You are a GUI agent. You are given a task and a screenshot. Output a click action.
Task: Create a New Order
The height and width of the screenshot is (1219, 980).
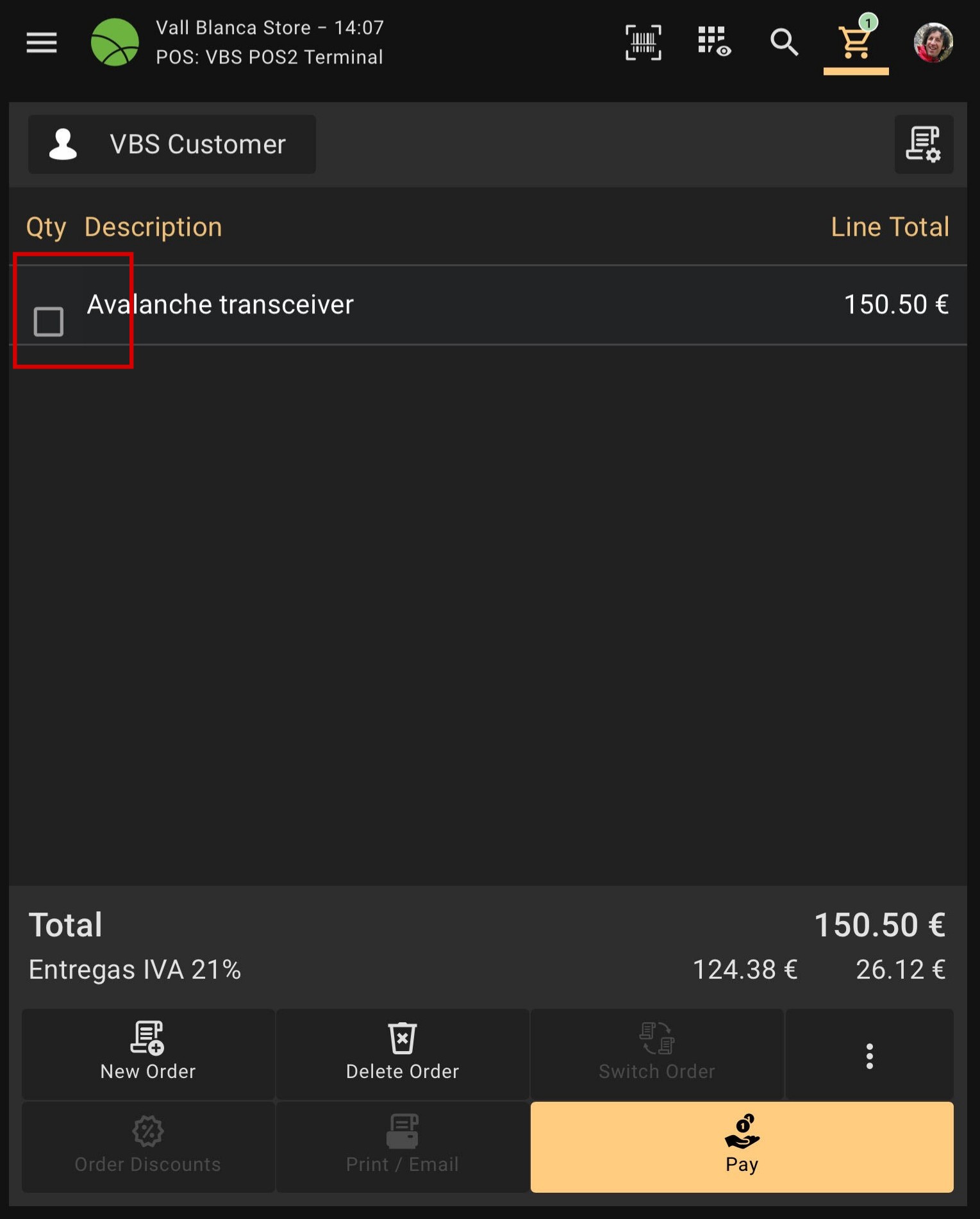(148, 1054)
